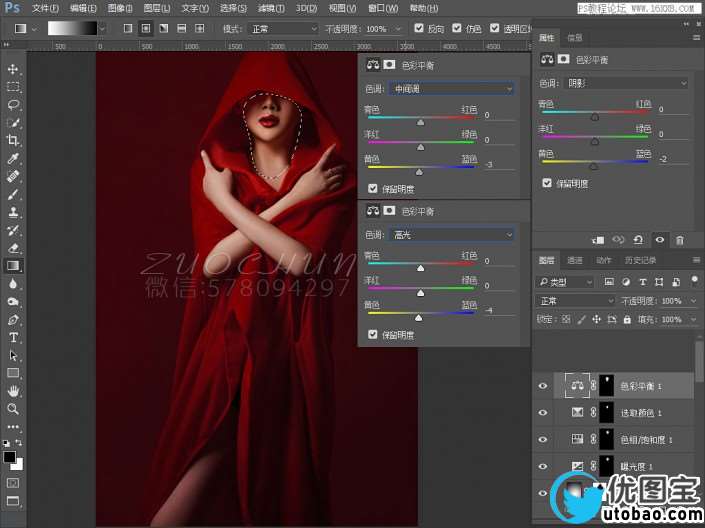Toggle Preserve Luminosity in shadows Properties panel
Viewport: 705px width, 528px height.
click(x=547, y=183)
